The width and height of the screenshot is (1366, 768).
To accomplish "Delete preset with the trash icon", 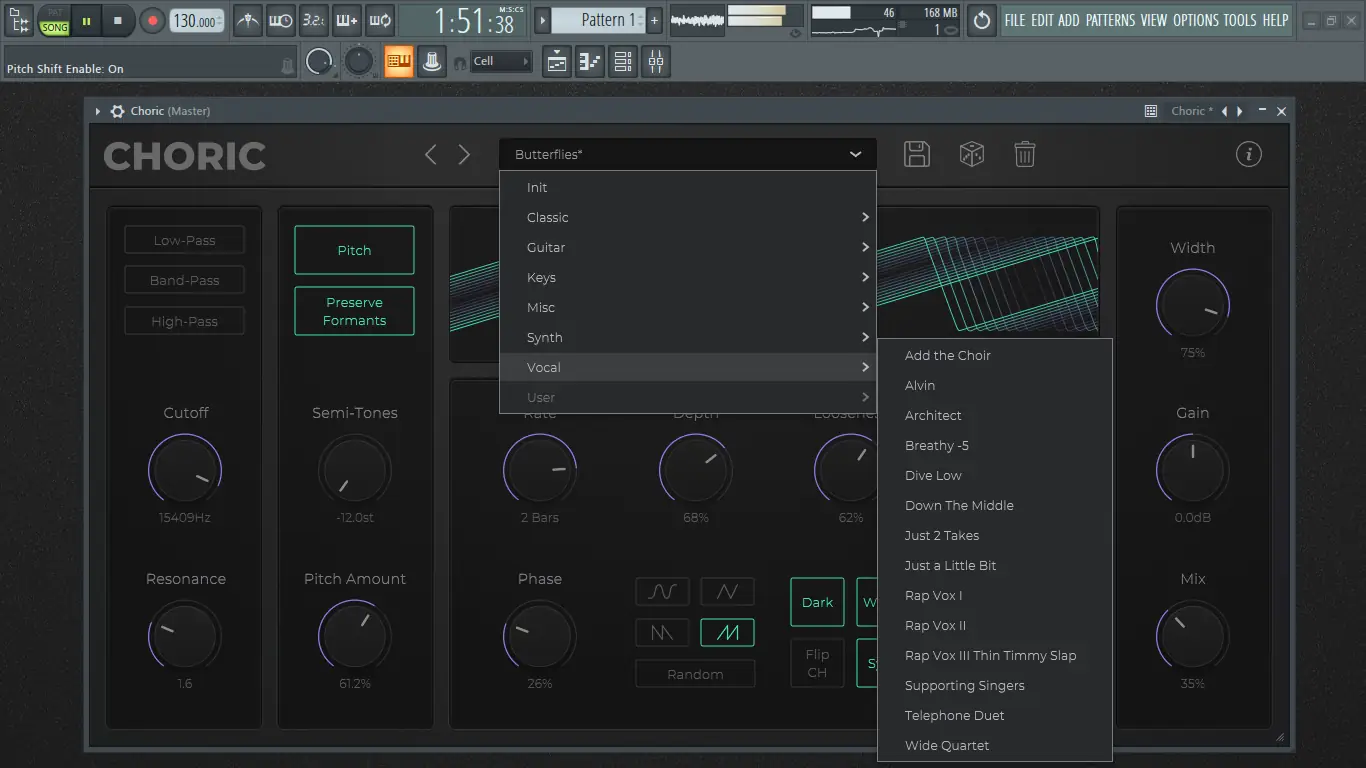I will 1024,154.
